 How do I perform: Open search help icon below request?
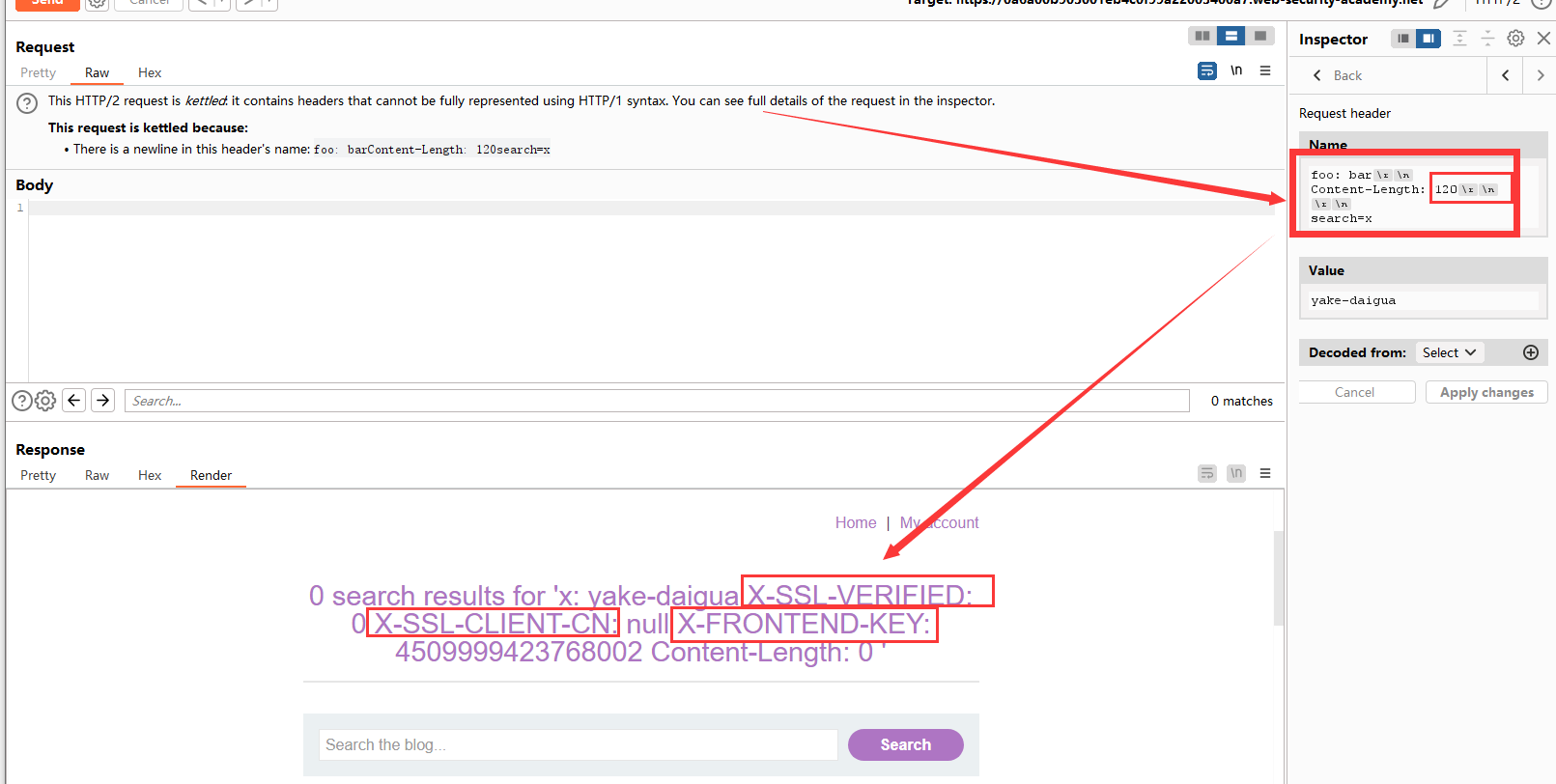click(x=21, y=401)
